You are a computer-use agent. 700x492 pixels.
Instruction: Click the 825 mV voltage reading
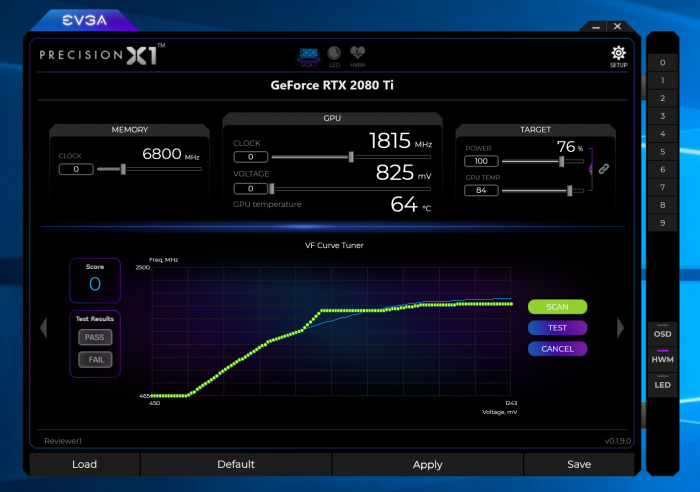click(x=404, y=173)
